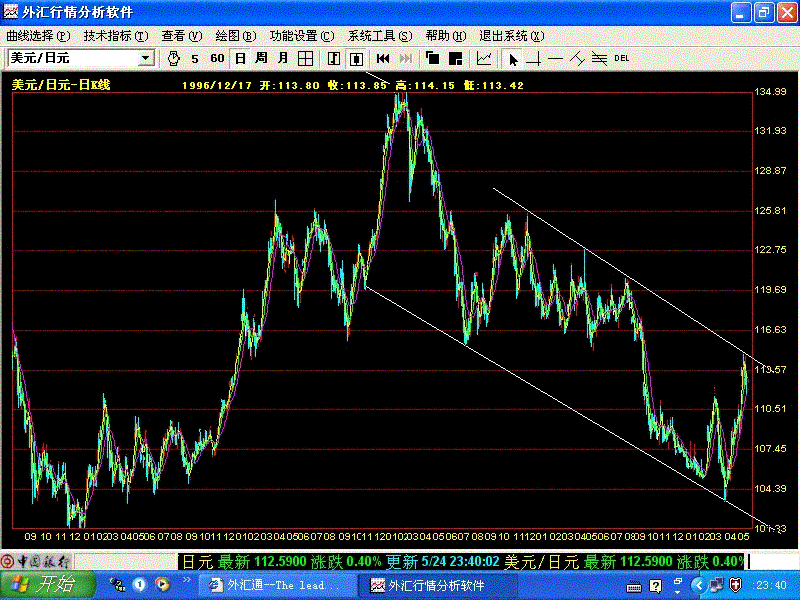Click the 125.81 price axis label
This screenshot has height=600, width=800.
tap(770, 210)
